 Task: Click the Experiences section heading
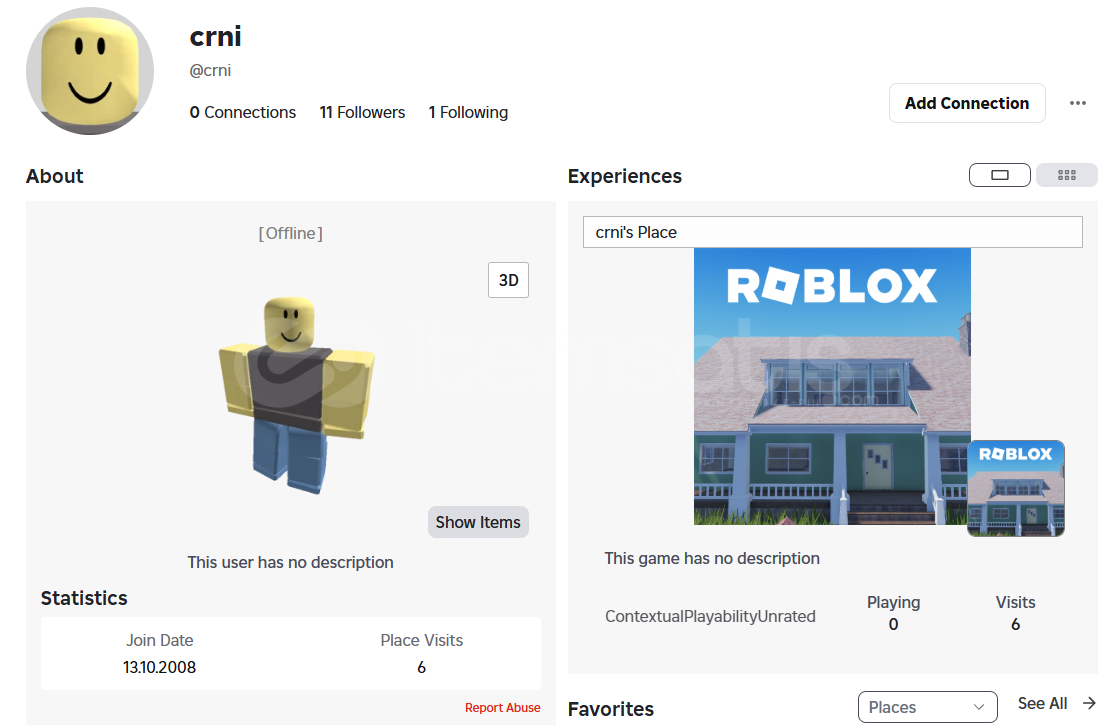click(x=624, y=176)
